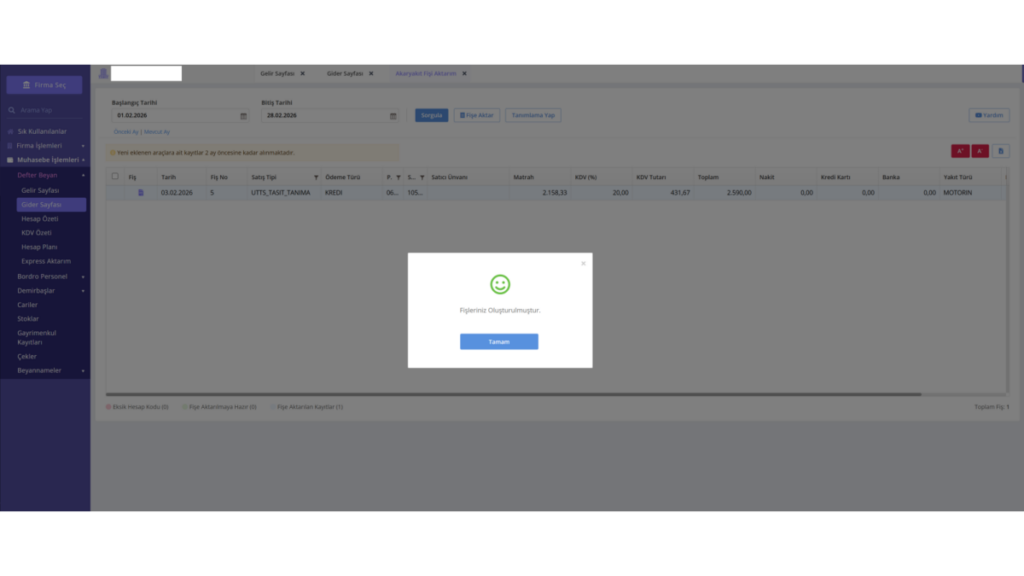The width and height of the screenshot is (1024, 576).
Task: Open Hesap Özeti in the sidebar
Action: click(x=40, y=219)
